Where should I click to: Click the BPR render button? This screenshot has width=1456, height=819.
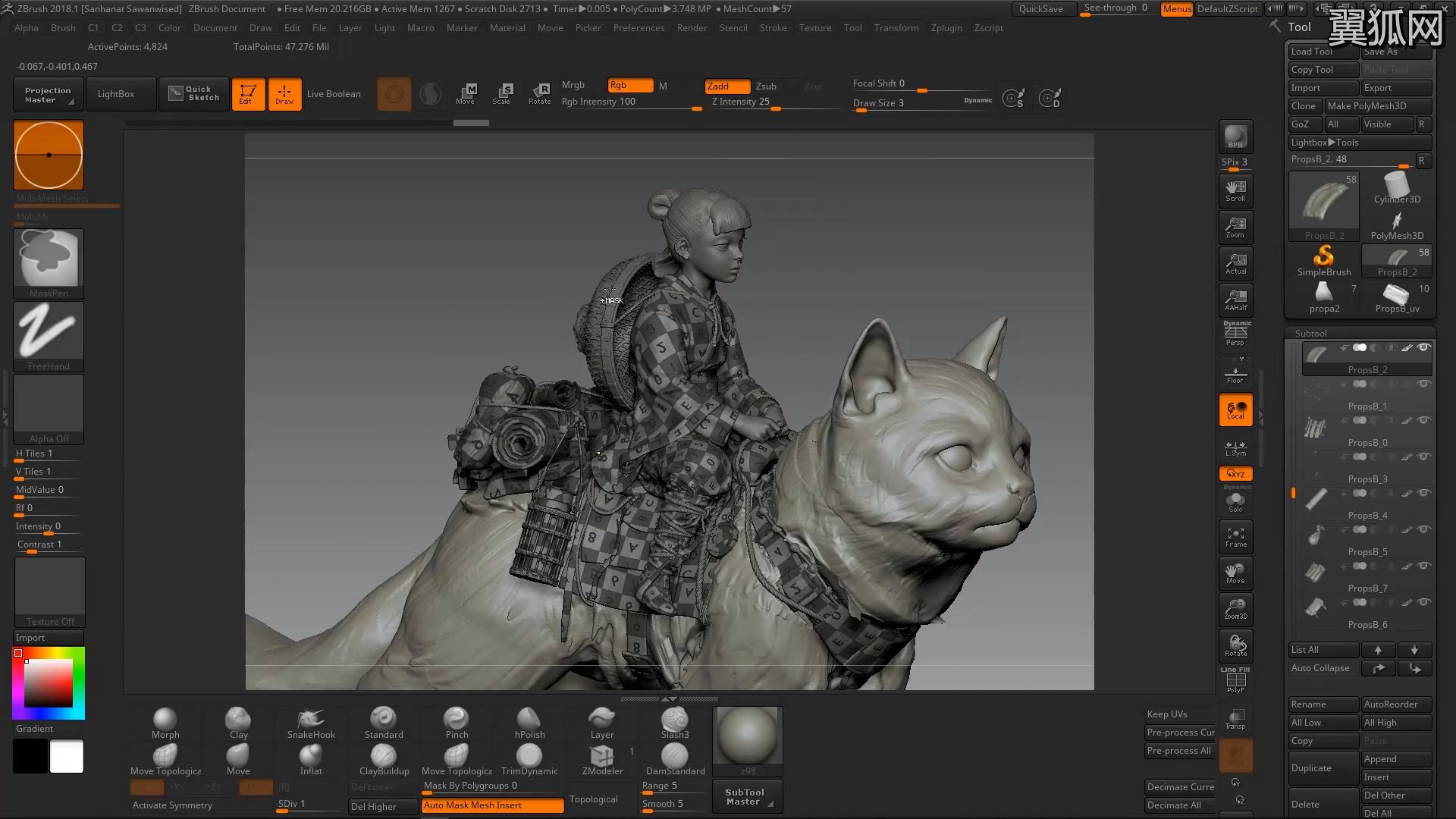1235,136
